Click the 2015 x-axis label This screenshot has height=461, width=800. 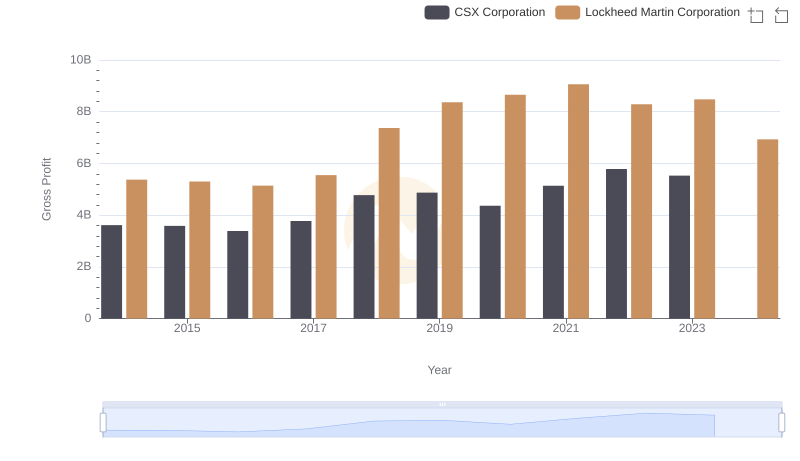[x=187, y=328]
